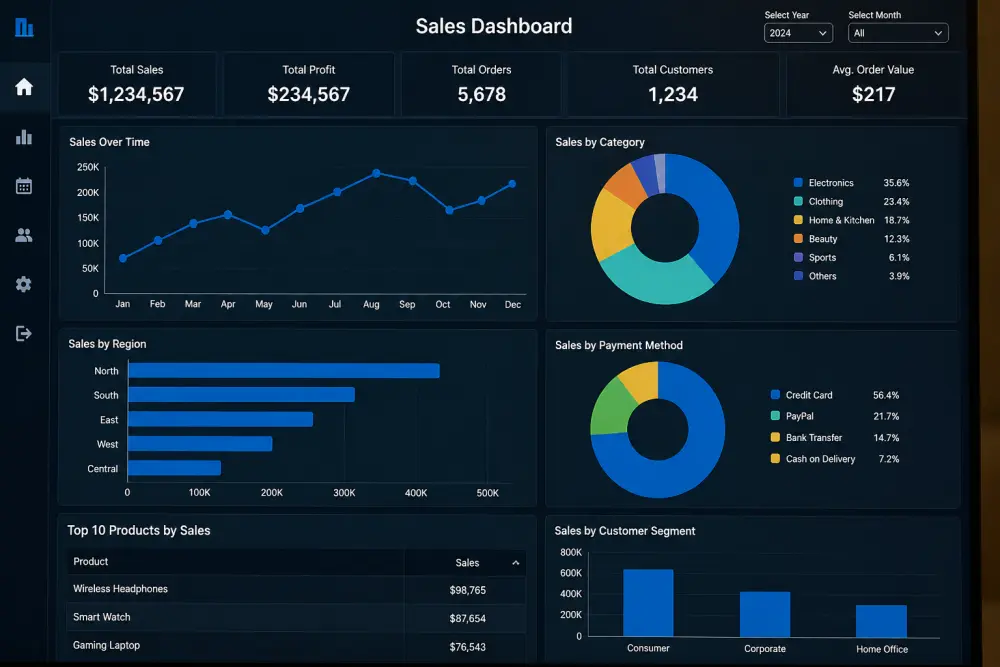Click the May data point on line chart

pyautogui.click(x=265, y=230)
